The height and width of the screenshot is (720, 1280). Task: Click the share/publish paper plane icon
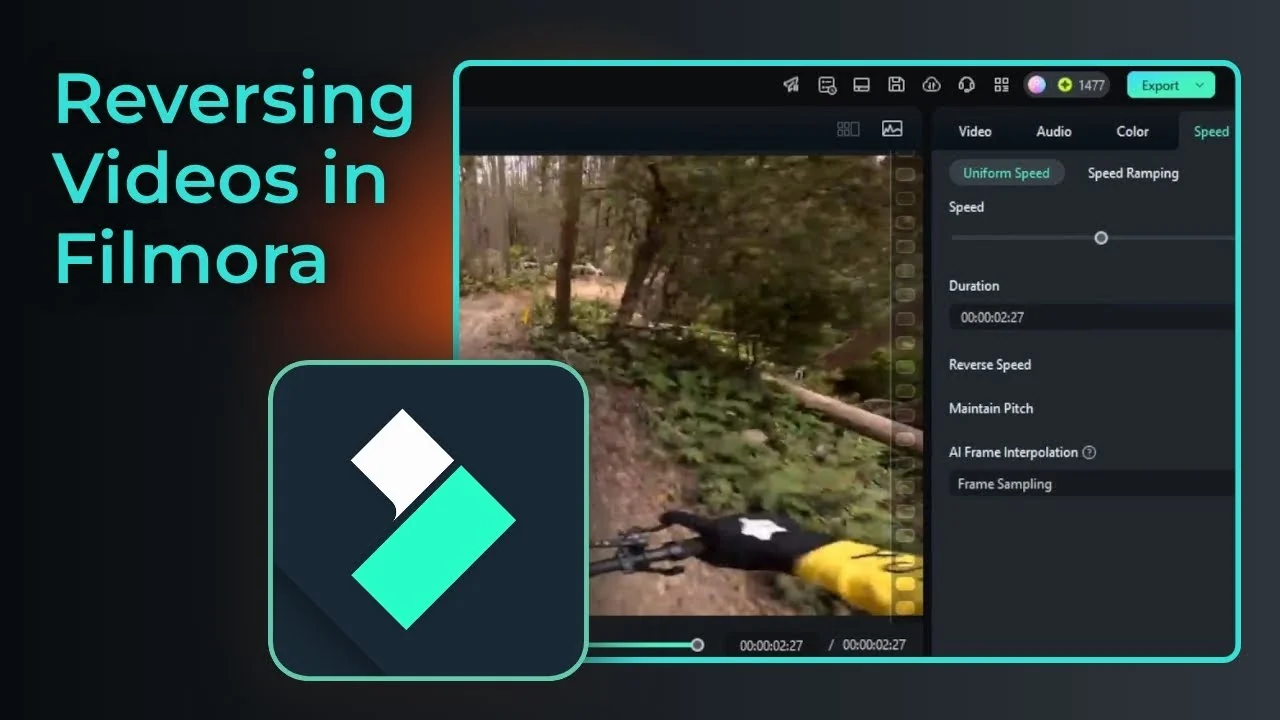click(790, 85)
